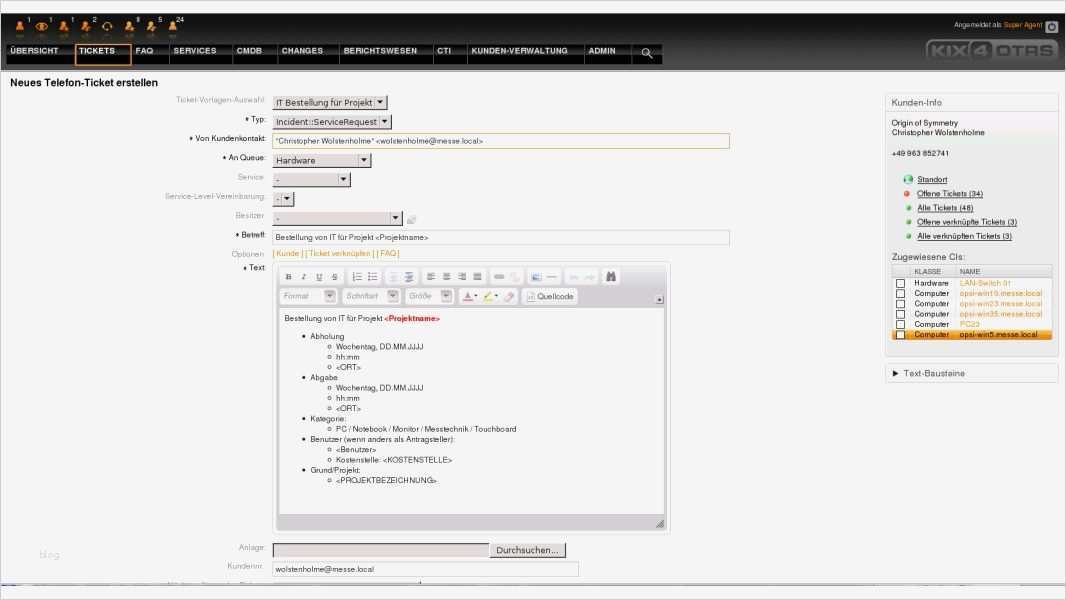This screenshot has width=1066, height=600.
Task: Open the Format dropdown in editor
Action: click(x=308, y=296)
